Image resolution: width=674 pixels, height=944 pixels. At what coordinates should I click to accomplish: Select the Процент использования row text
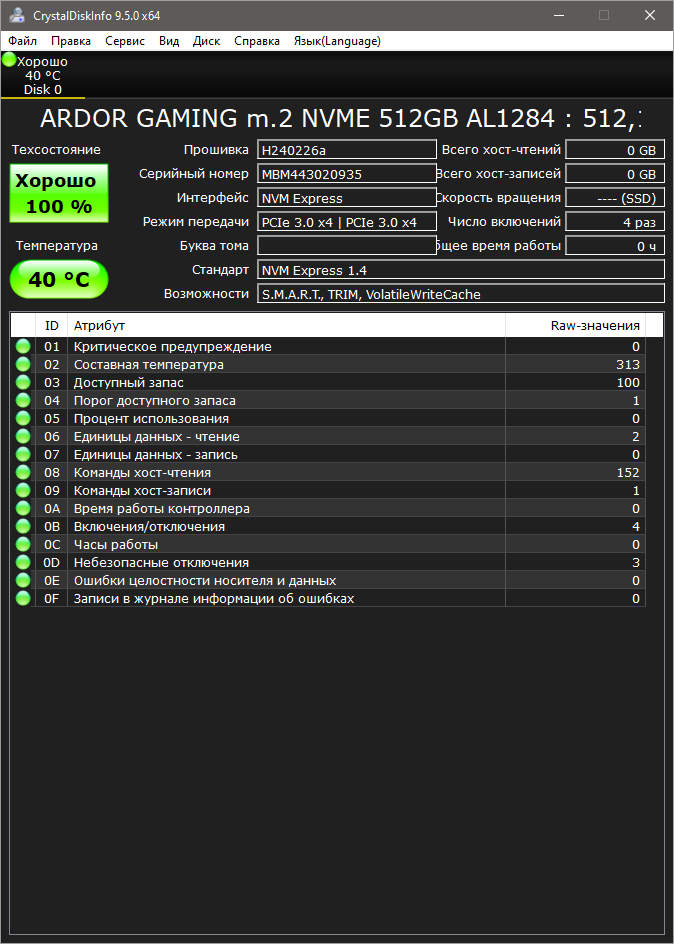(151, 419)
